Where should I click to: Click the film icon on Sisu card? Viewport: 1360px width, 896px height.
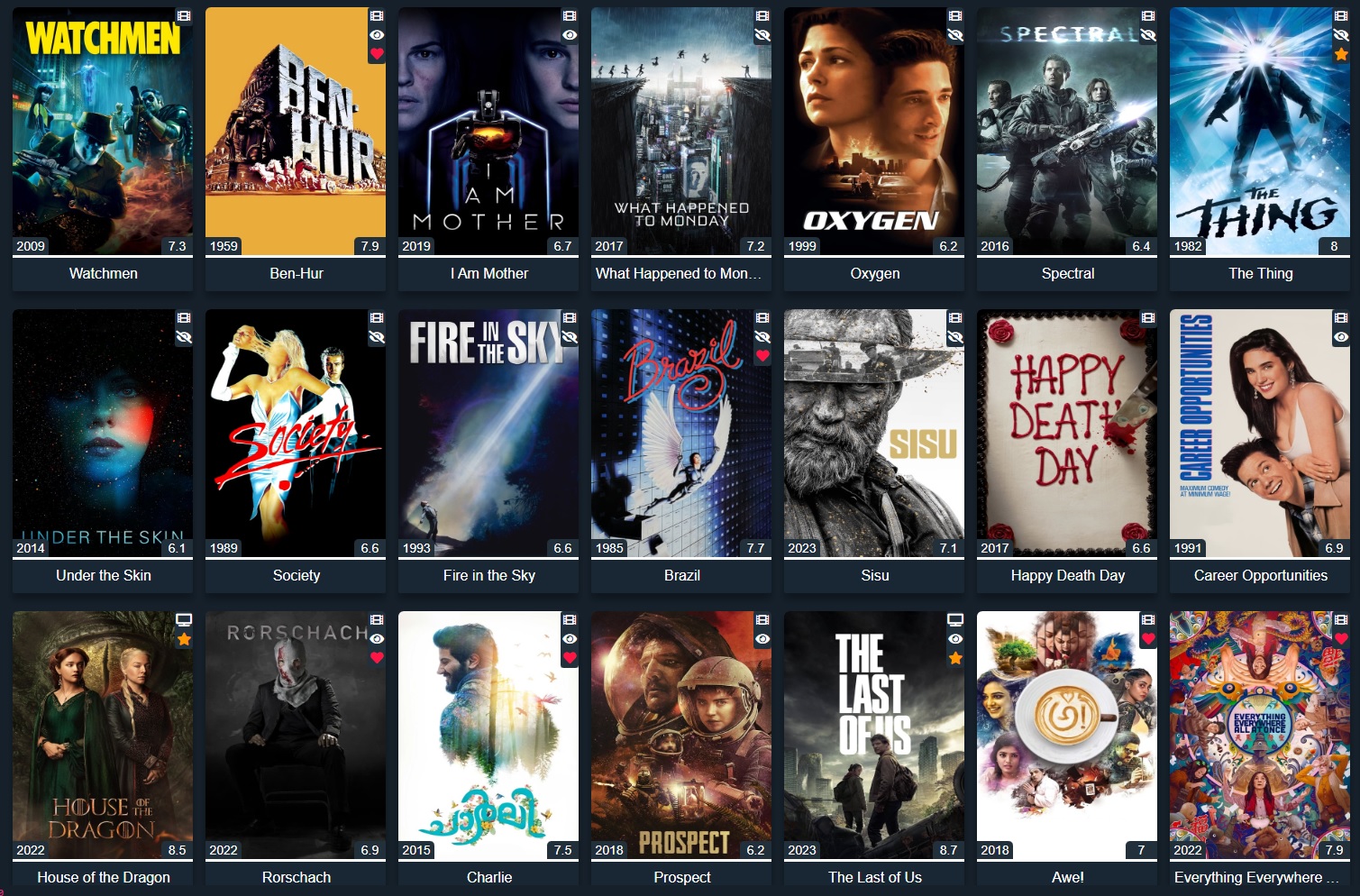[955, 318]
